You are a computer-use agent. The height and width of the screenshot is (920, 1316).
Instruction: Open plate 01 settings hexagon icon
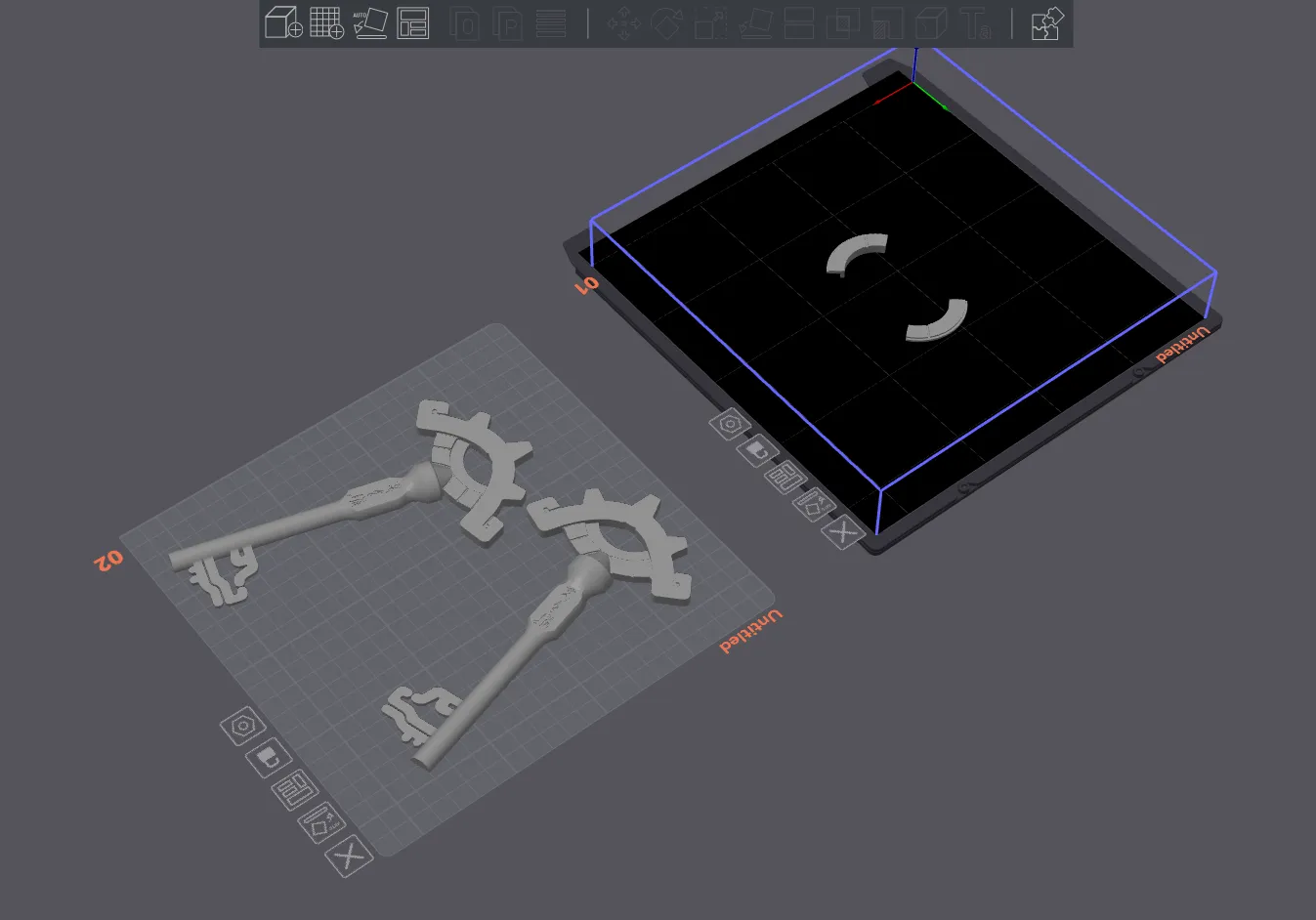click(730, 424)
